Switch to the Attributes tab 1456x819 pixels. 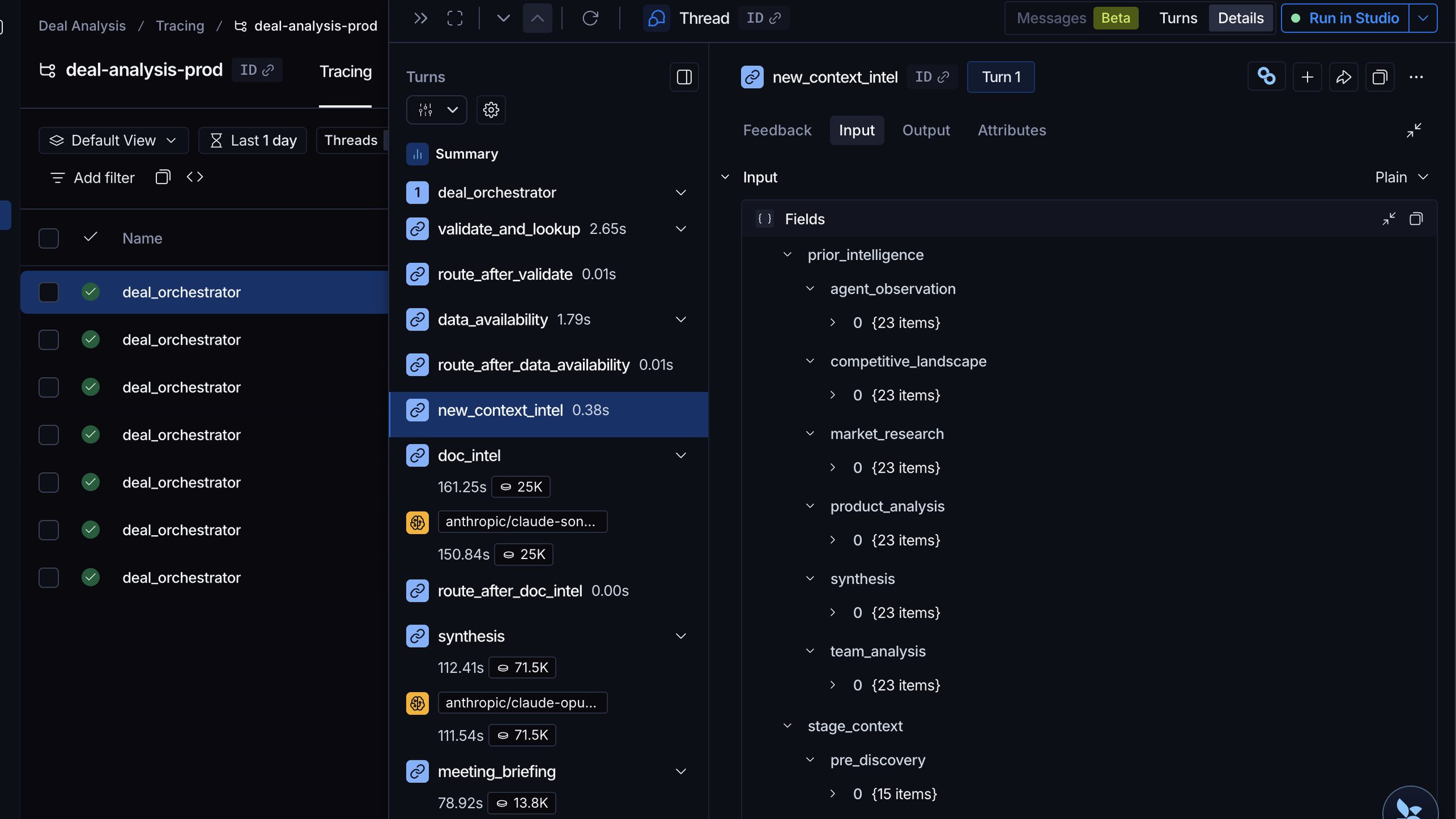(x=1012, y=130)
